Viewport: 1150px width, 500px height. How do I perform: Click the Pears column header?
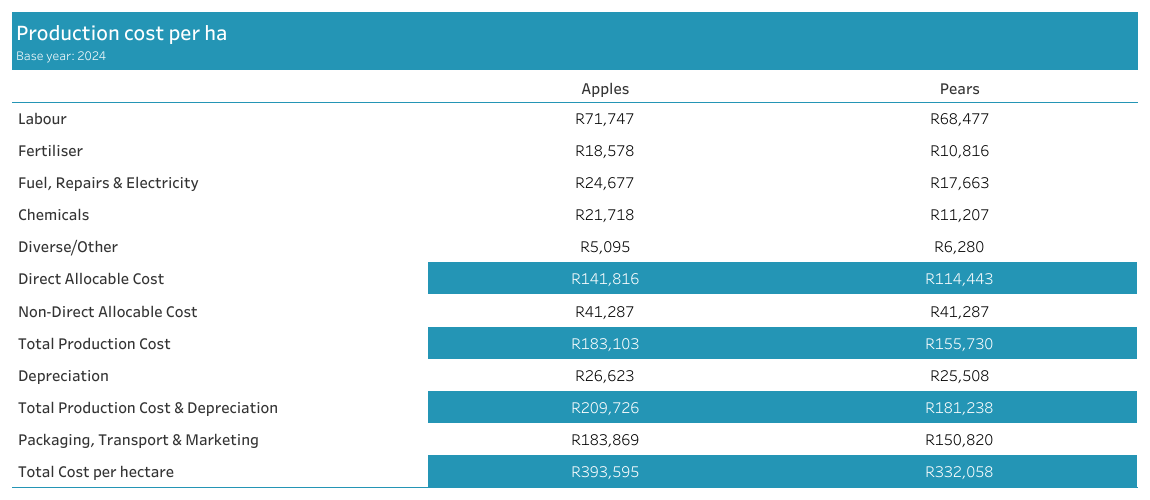[x=959, y=89]
